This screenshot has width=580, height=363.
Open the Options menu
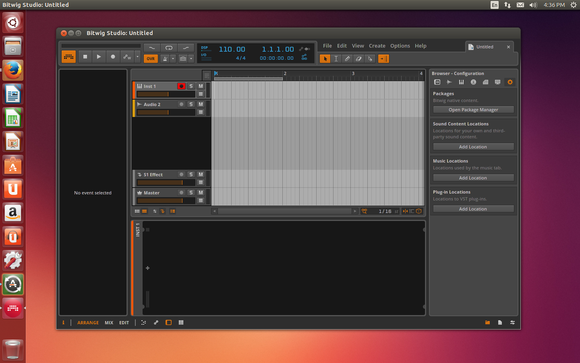400,46
